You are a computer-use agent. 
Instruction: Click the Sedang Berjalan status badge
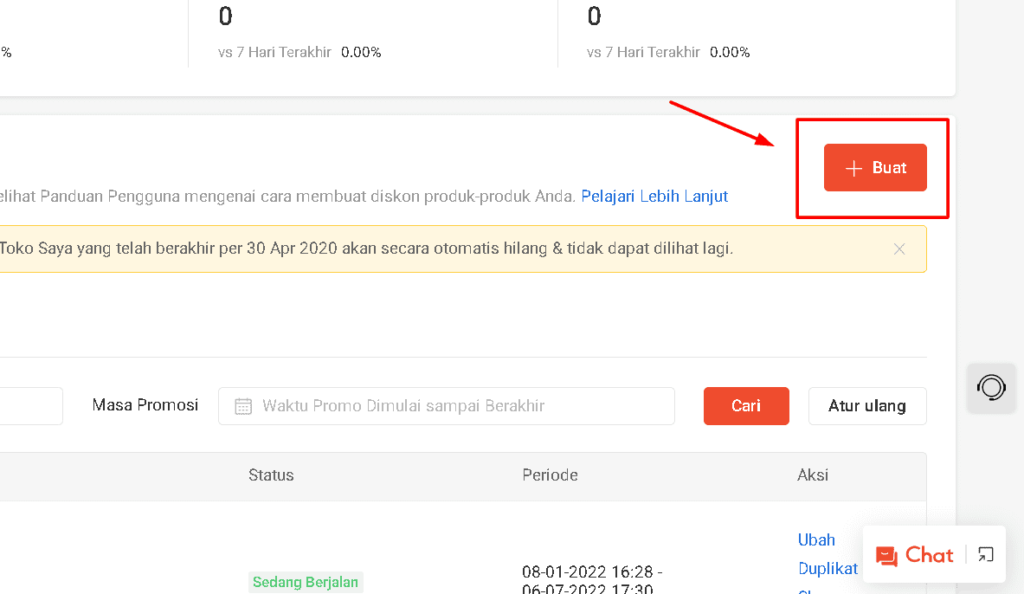click(305, 582)
